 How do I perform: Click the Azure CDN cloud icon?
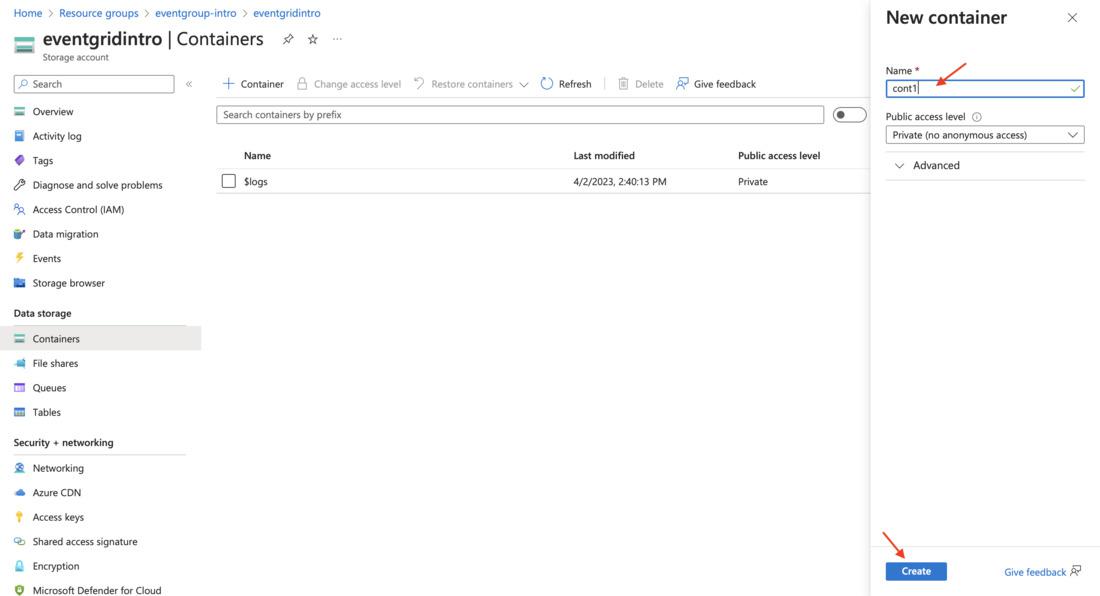click(20, 493)
